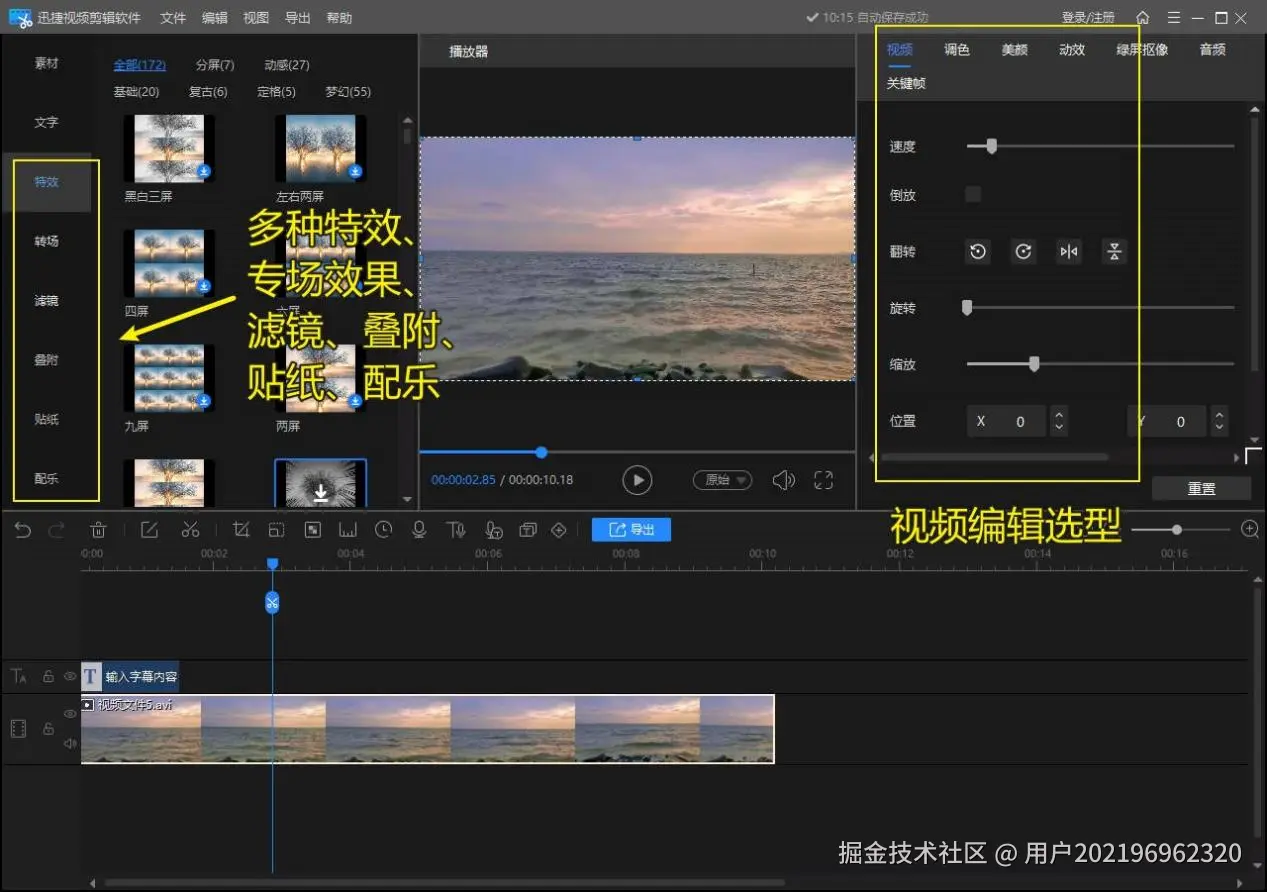Screen dimensions: 1267x892
Task: Click the delete (trash) icon in timeline toolbar
Action: point(98,530)
